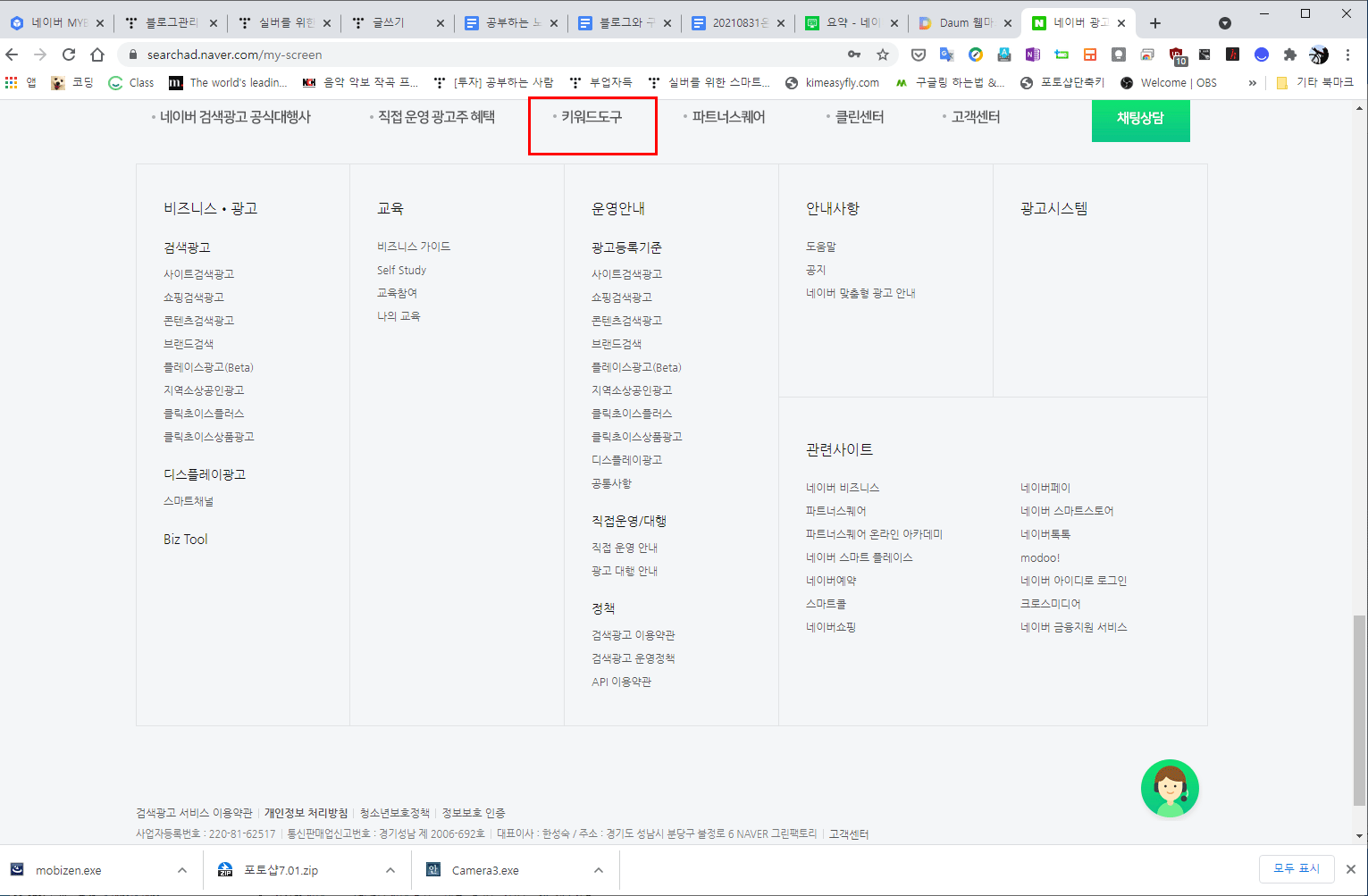Viewport: 1368px width, 896px height.
Task: Bookmark this page with the star
Action: pyautogui.click(x=883, y=54)
